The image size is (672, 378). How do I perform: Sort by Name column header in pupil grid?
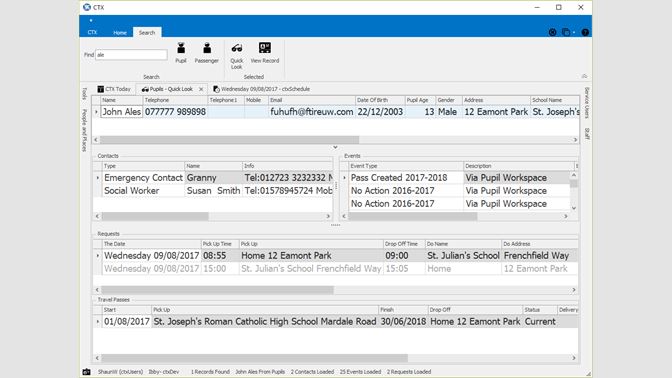[x=121, y=100]
